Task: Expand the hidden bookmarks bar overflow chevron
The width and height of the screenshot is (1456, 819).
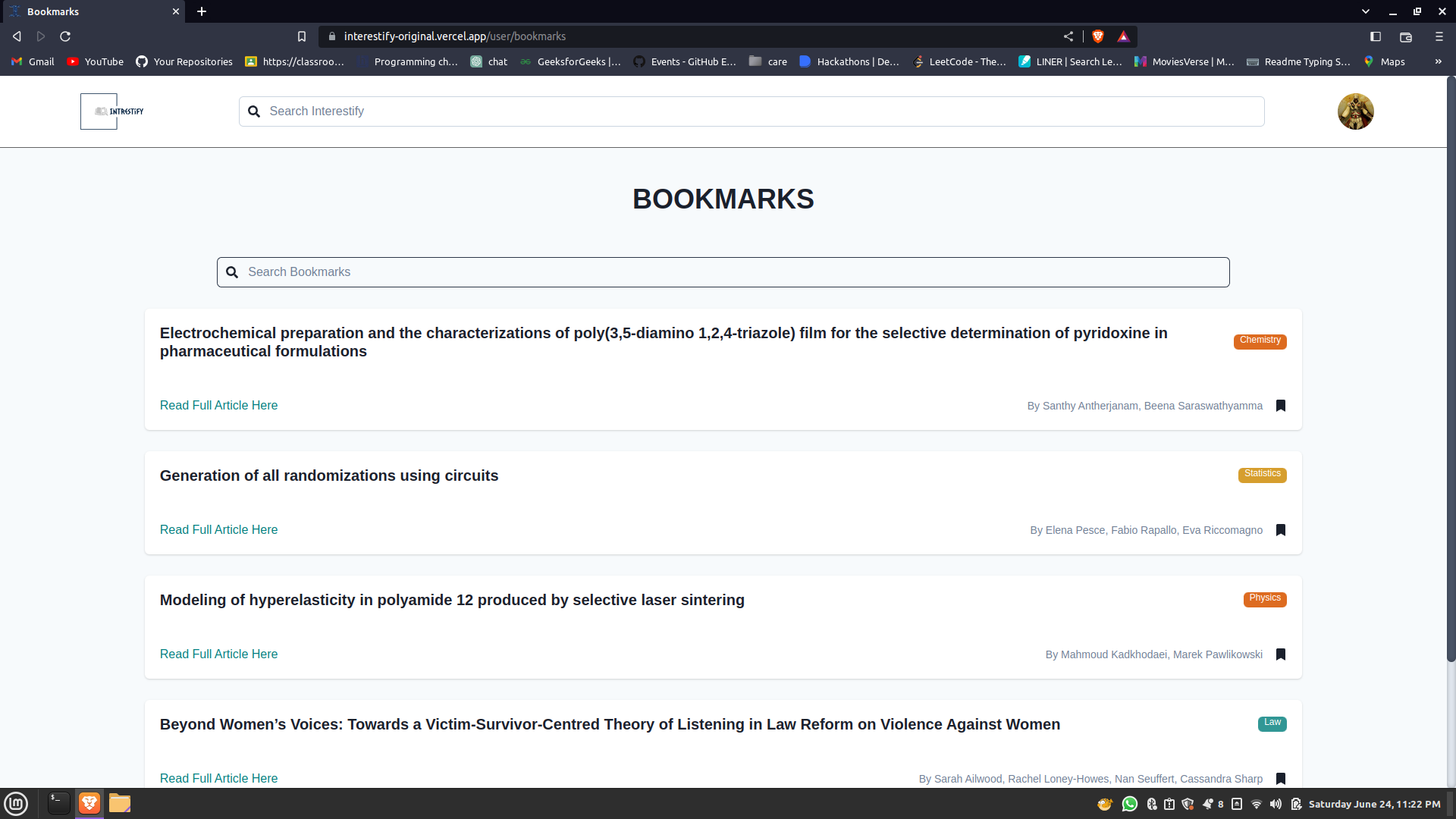Action: tap(1438, 61)
